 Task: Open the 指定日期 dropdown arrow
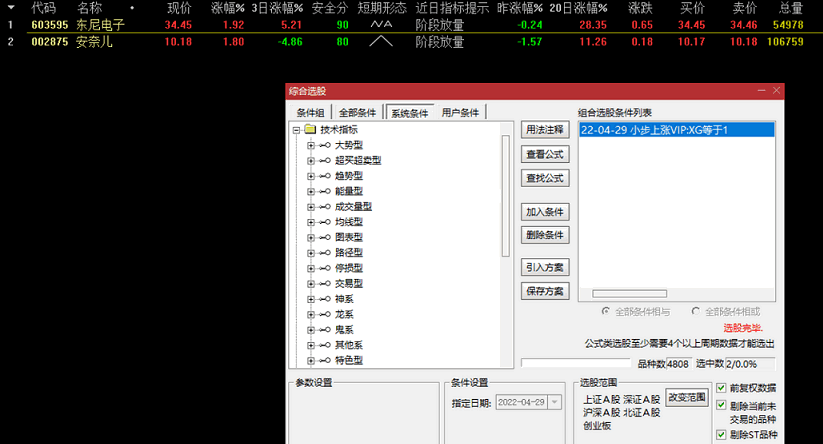[555, 403]
